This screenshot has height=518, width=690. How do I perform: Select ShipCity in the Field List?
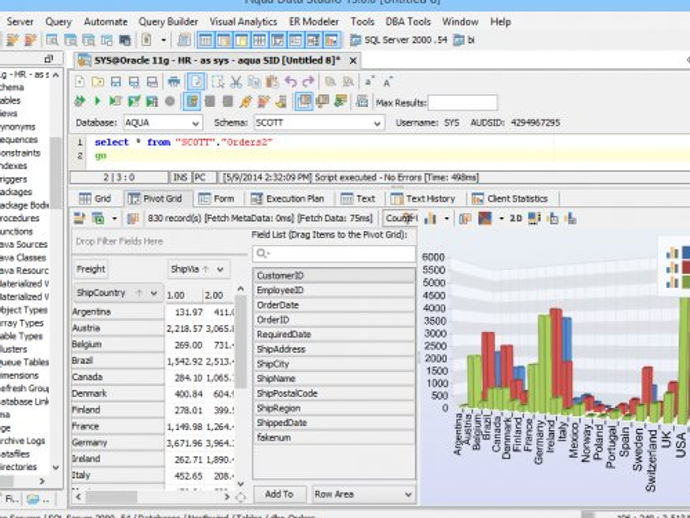click(334, 364)
